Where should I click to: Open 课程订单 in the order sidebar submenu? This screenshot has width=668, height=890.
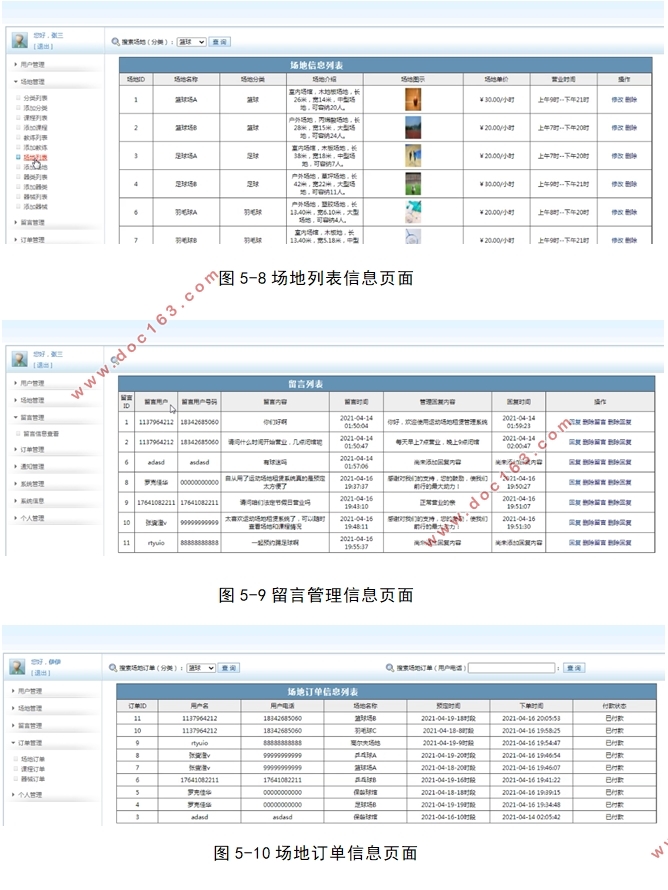[33, 769]
